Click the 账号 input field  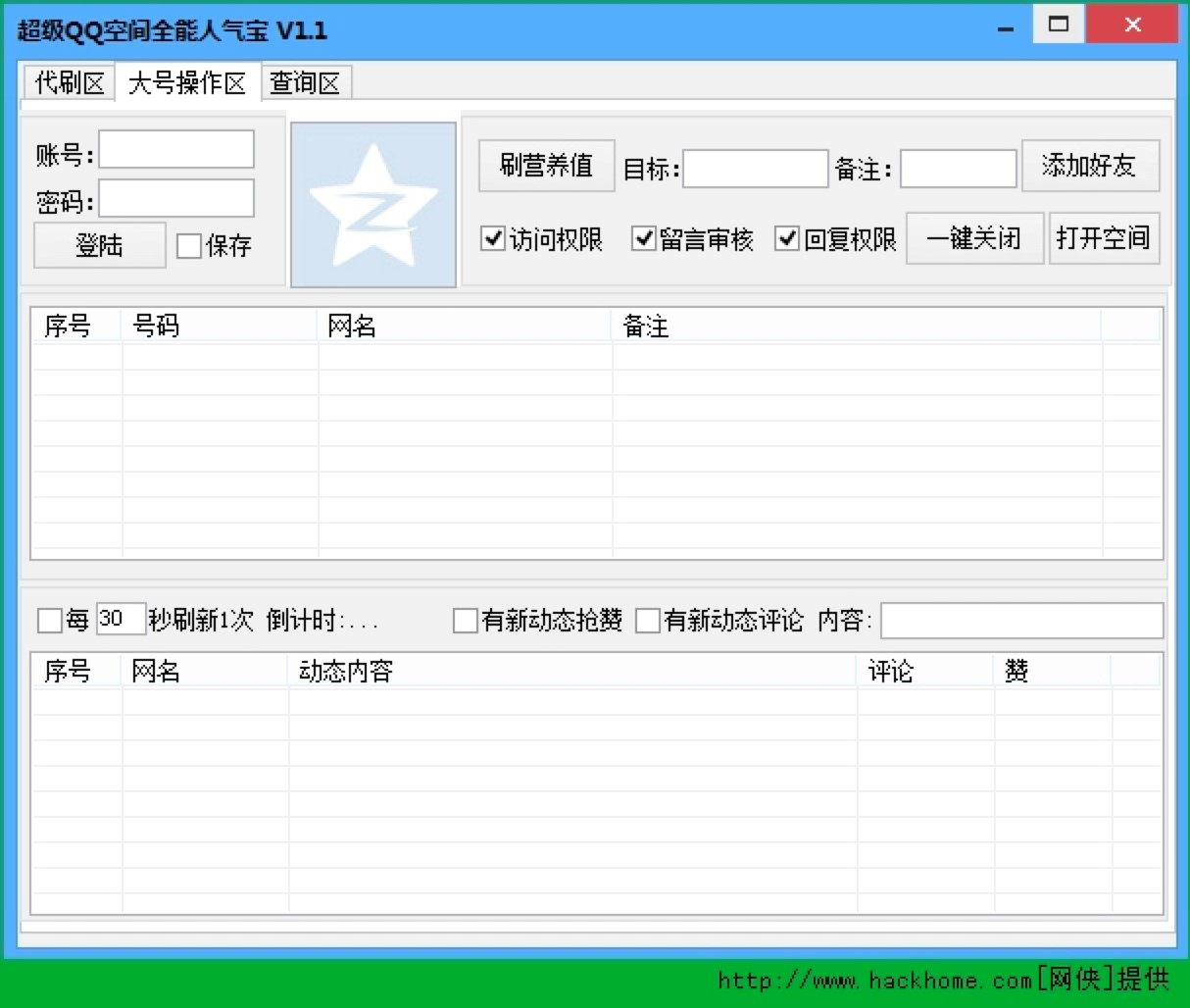tap(176, 150)
